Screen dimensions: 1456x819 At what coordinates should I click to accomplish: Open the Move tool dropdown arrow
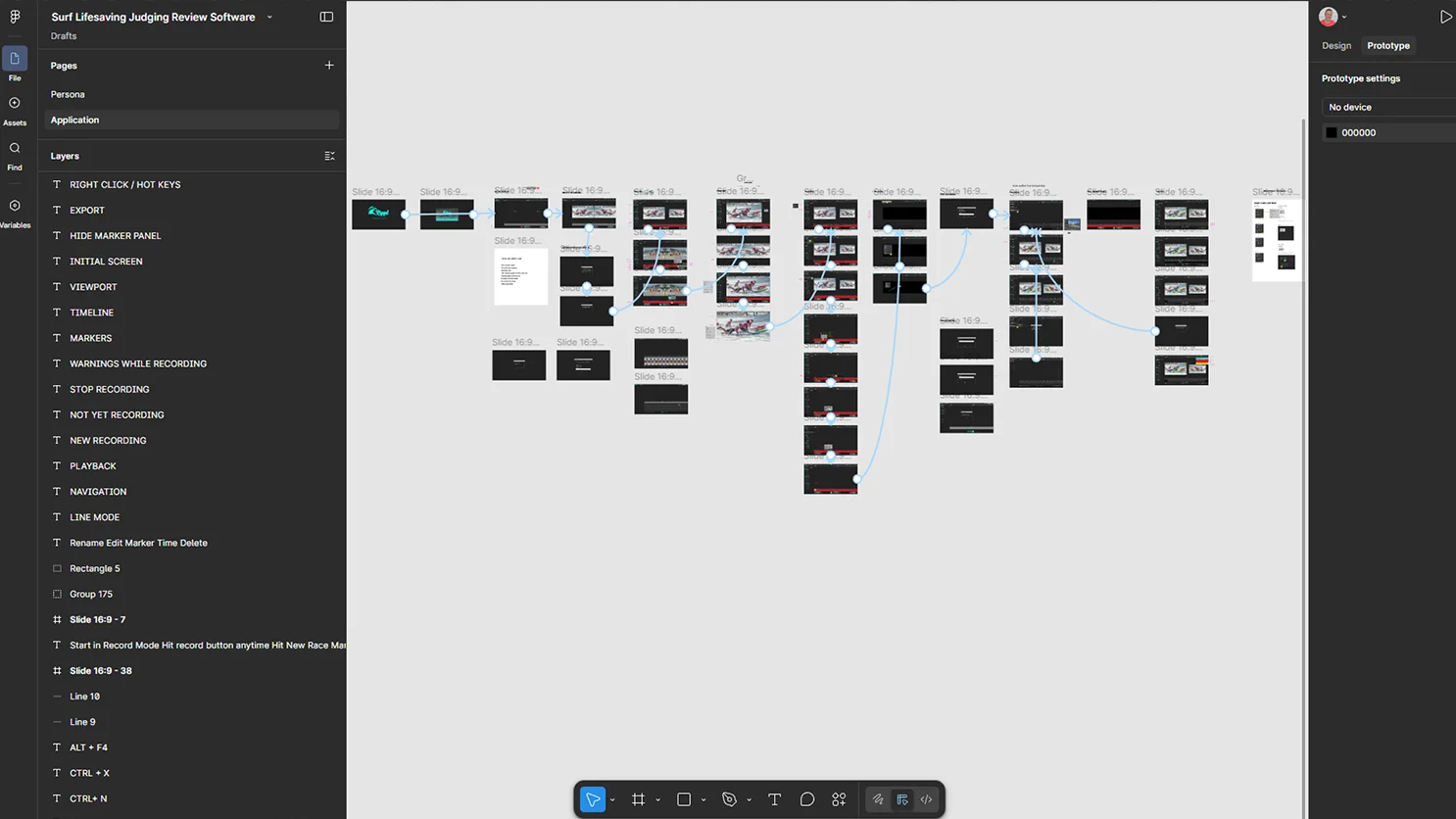(x=612, y=799)
